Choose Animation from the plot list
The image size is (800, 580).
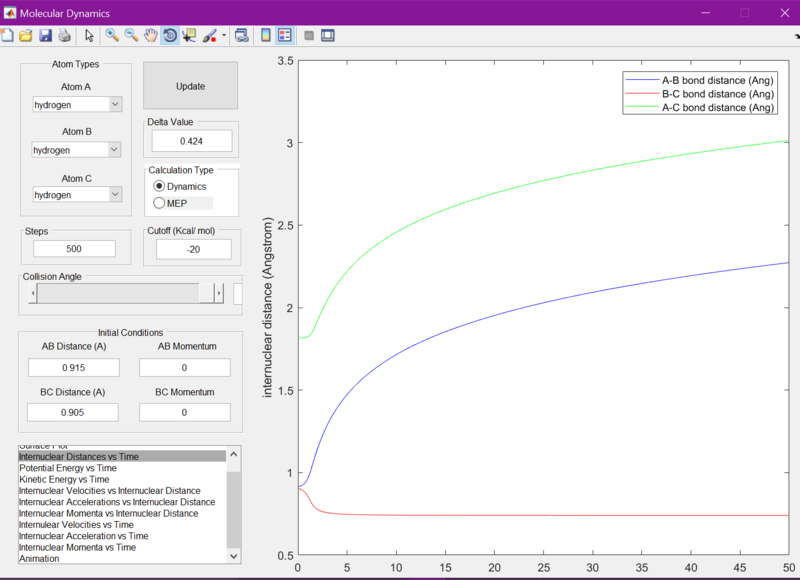coord(39,559)
